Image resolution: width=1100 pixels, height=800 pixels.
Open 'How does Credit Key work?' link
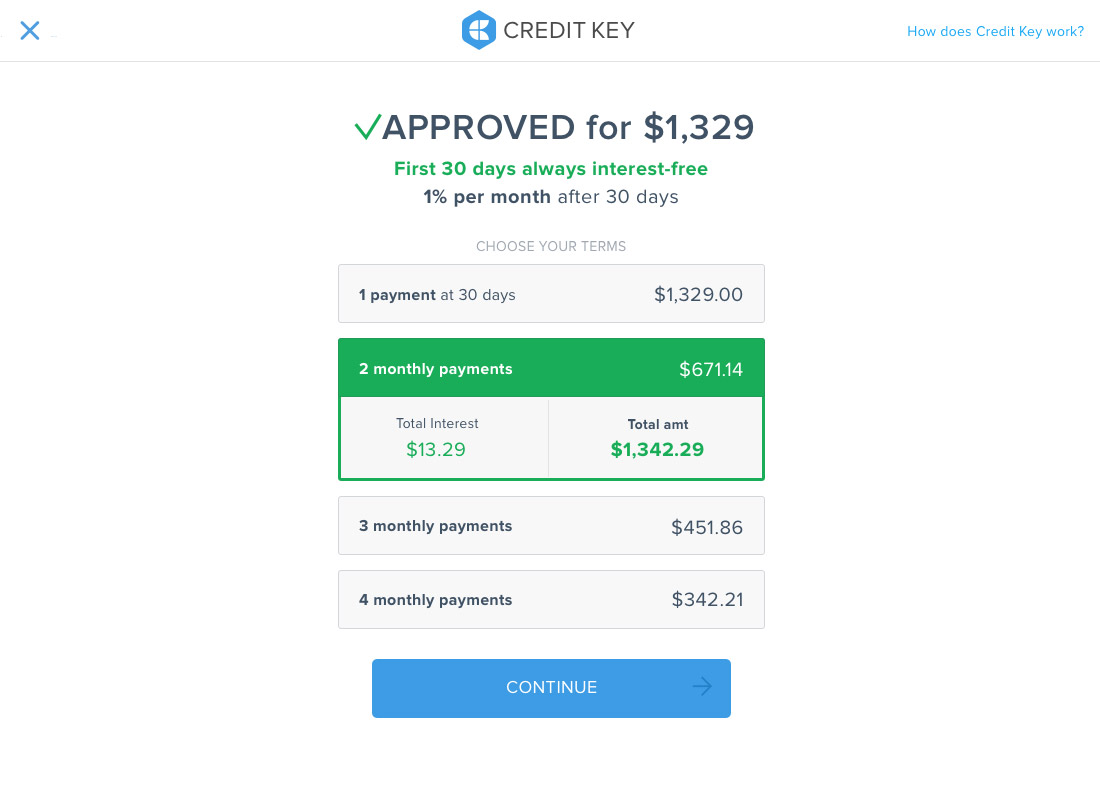click(x=995, y=32)
